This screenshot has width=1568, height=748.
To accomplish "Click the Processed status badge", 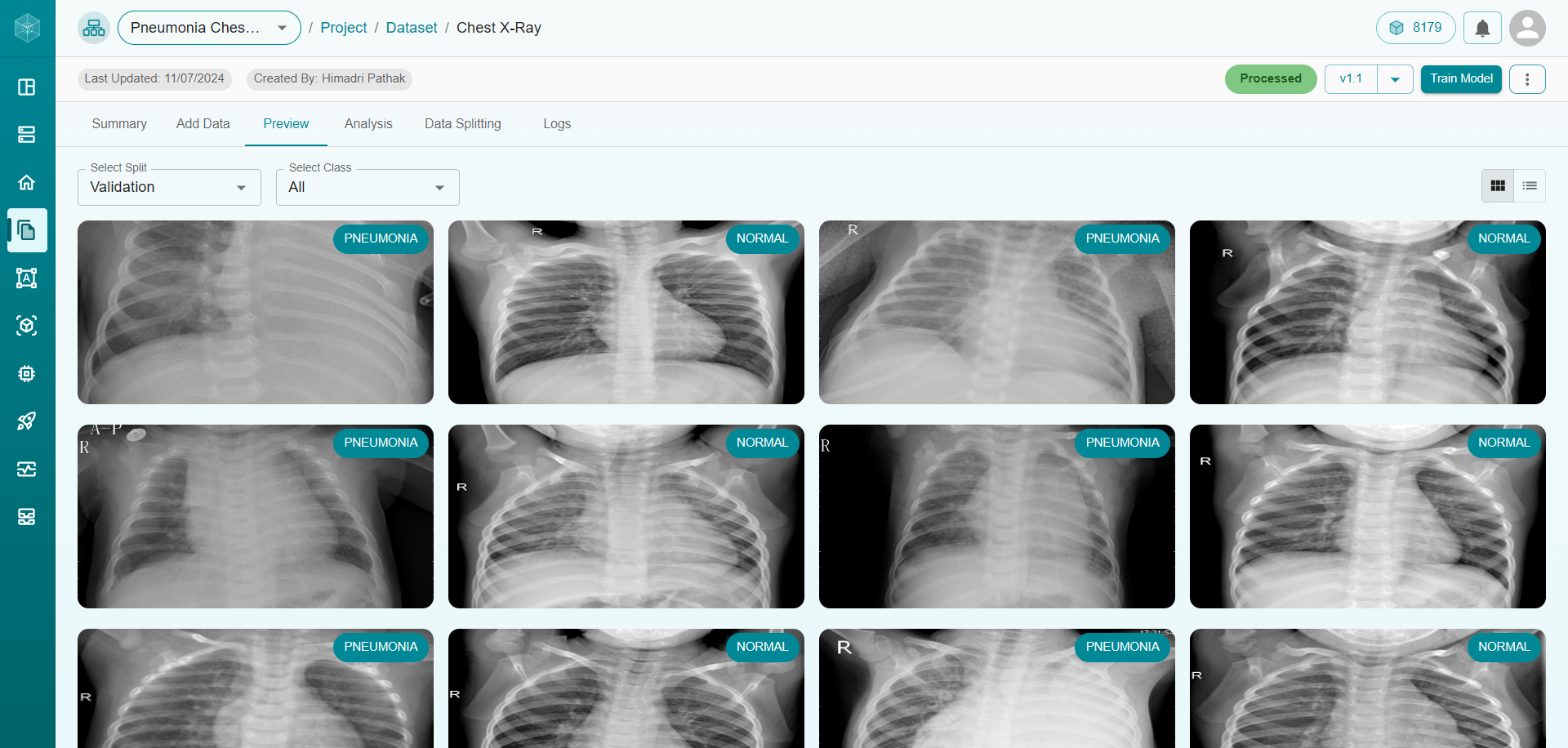I will [x=1271, y=79].
